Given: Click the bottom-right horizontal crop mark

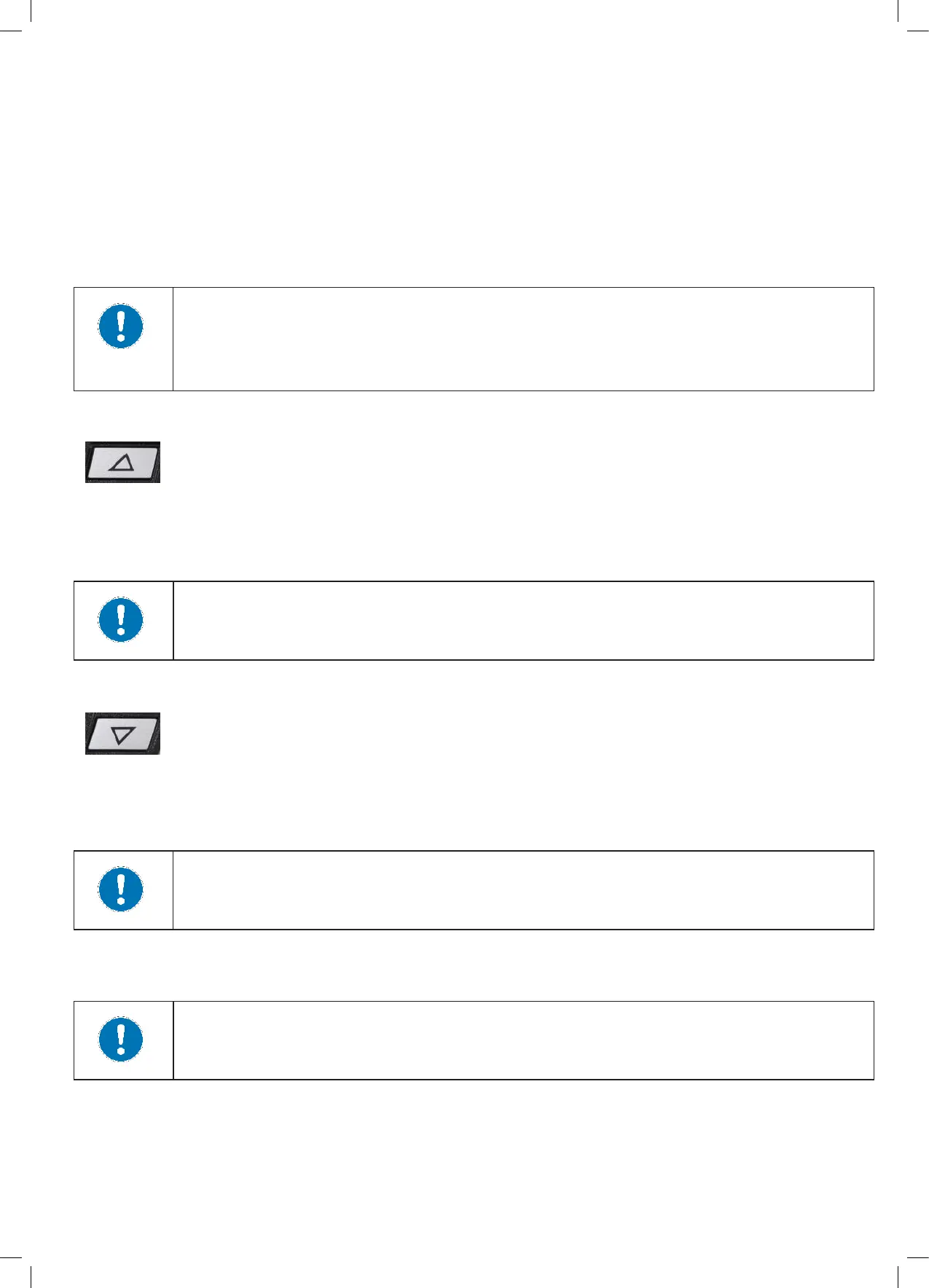Looking at the screenshot, I should pyautogui.click(x=918, y=1257).
